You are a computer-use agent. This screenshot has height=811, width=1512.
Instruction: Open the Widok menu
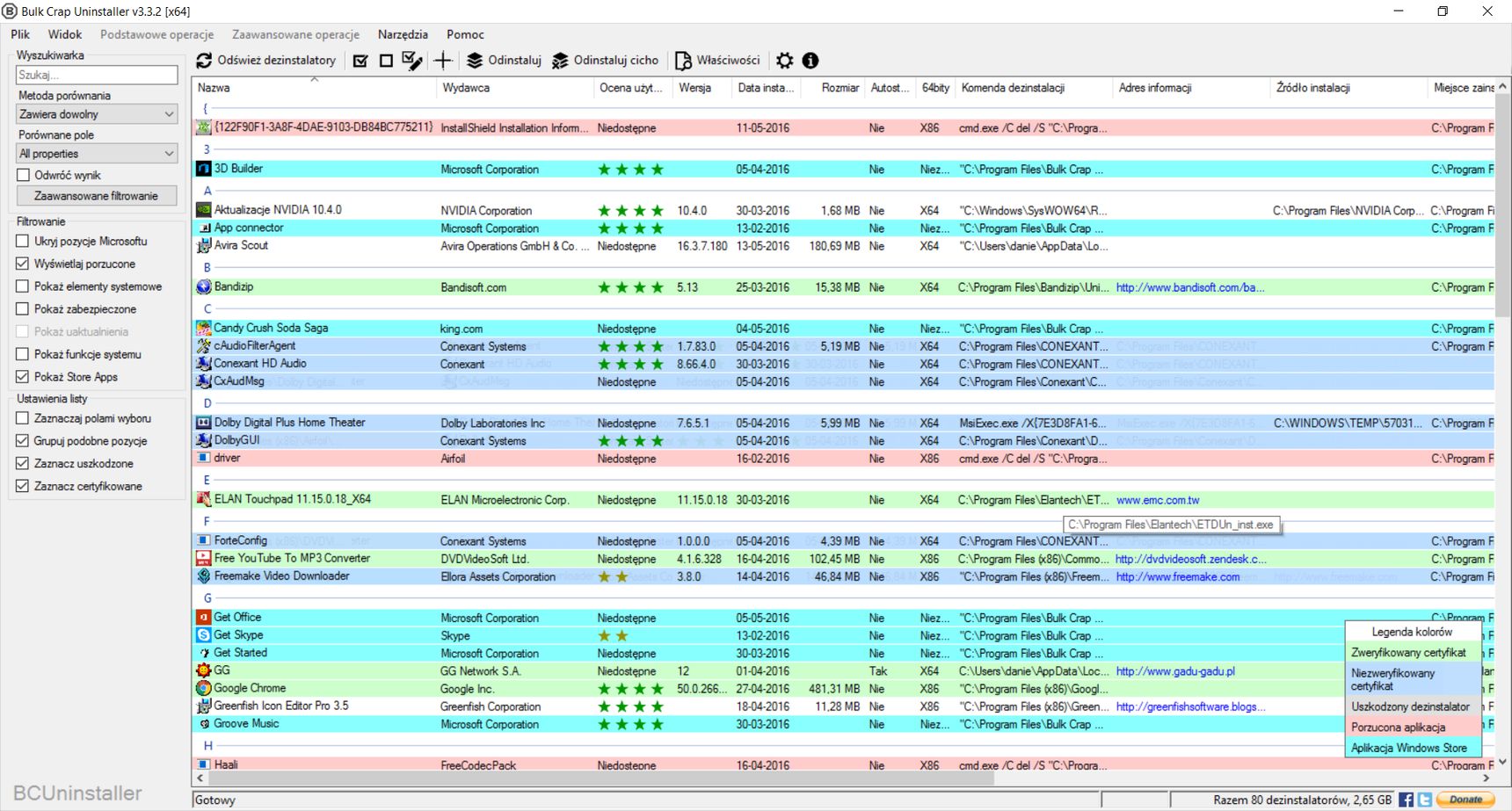(65, 34)
